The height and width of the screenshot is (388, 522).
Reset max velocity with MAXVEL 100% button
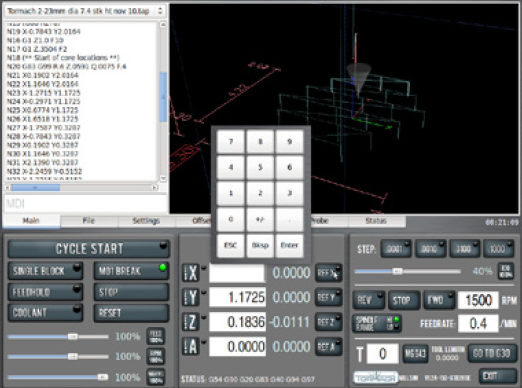(156, 377)
